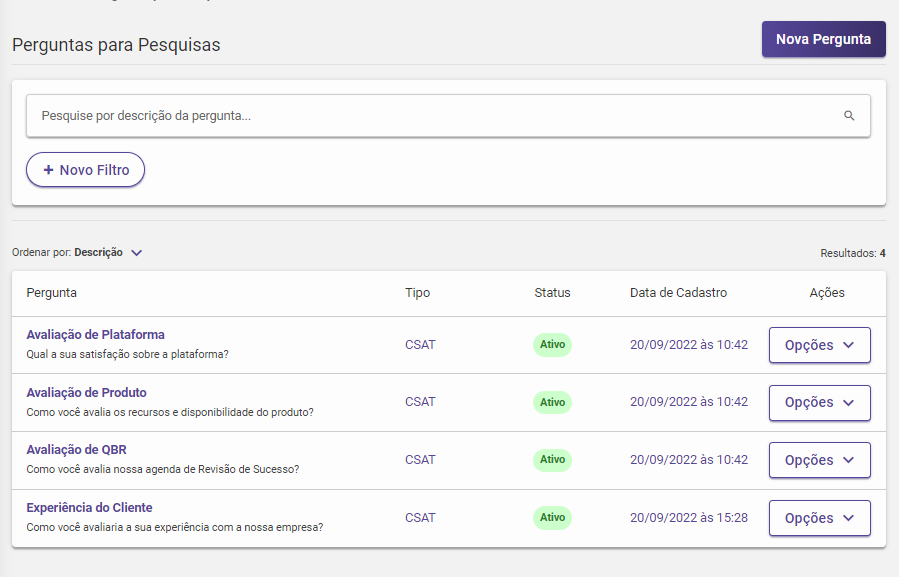
Task: Click the plus icon in Novo Filtro
Action: [48, 170]
